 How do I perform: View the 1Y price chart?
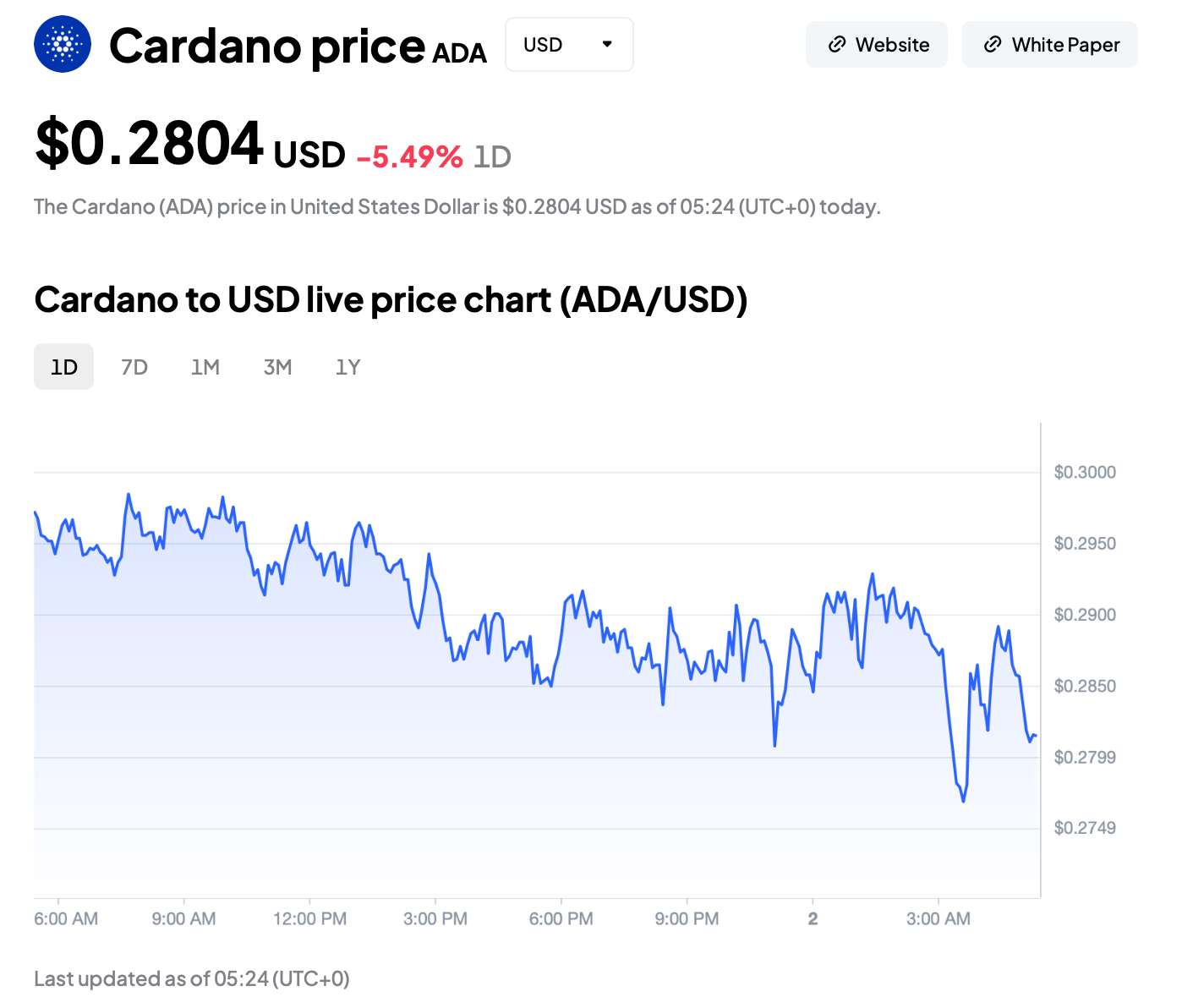(347, 367)
